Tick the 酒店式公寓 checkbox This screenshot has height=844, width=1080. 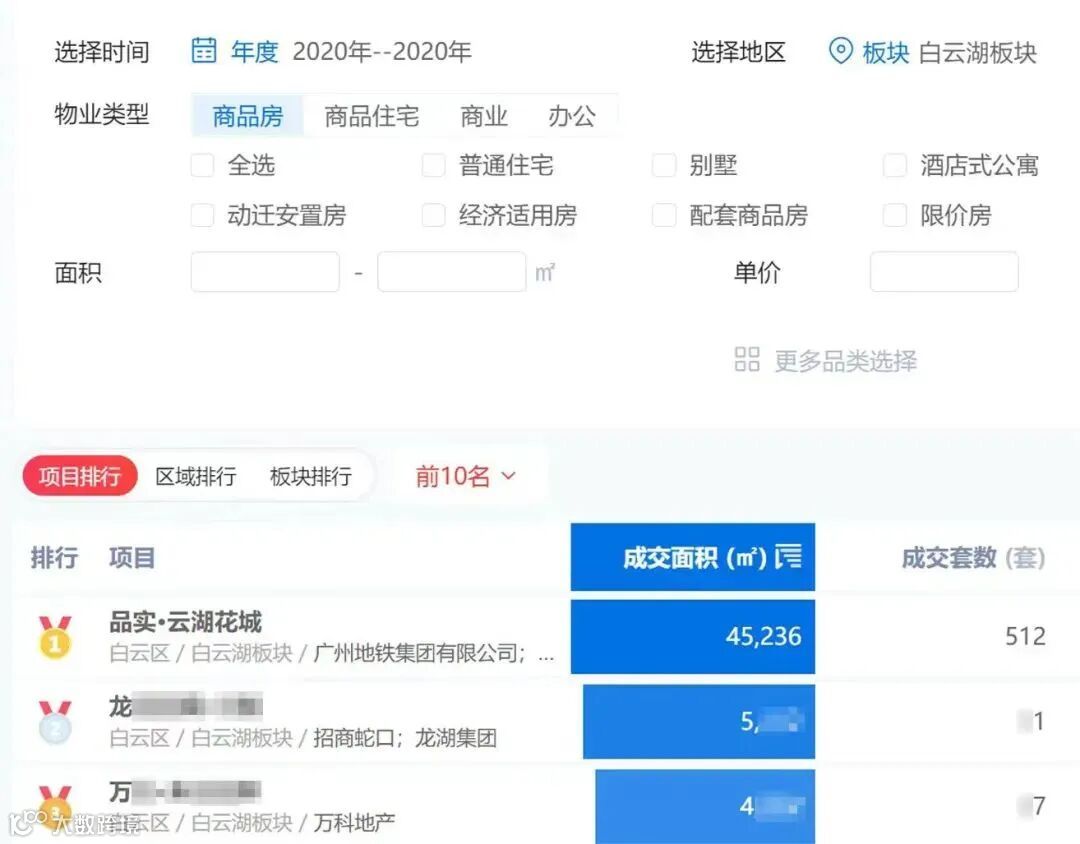[895, 165]
